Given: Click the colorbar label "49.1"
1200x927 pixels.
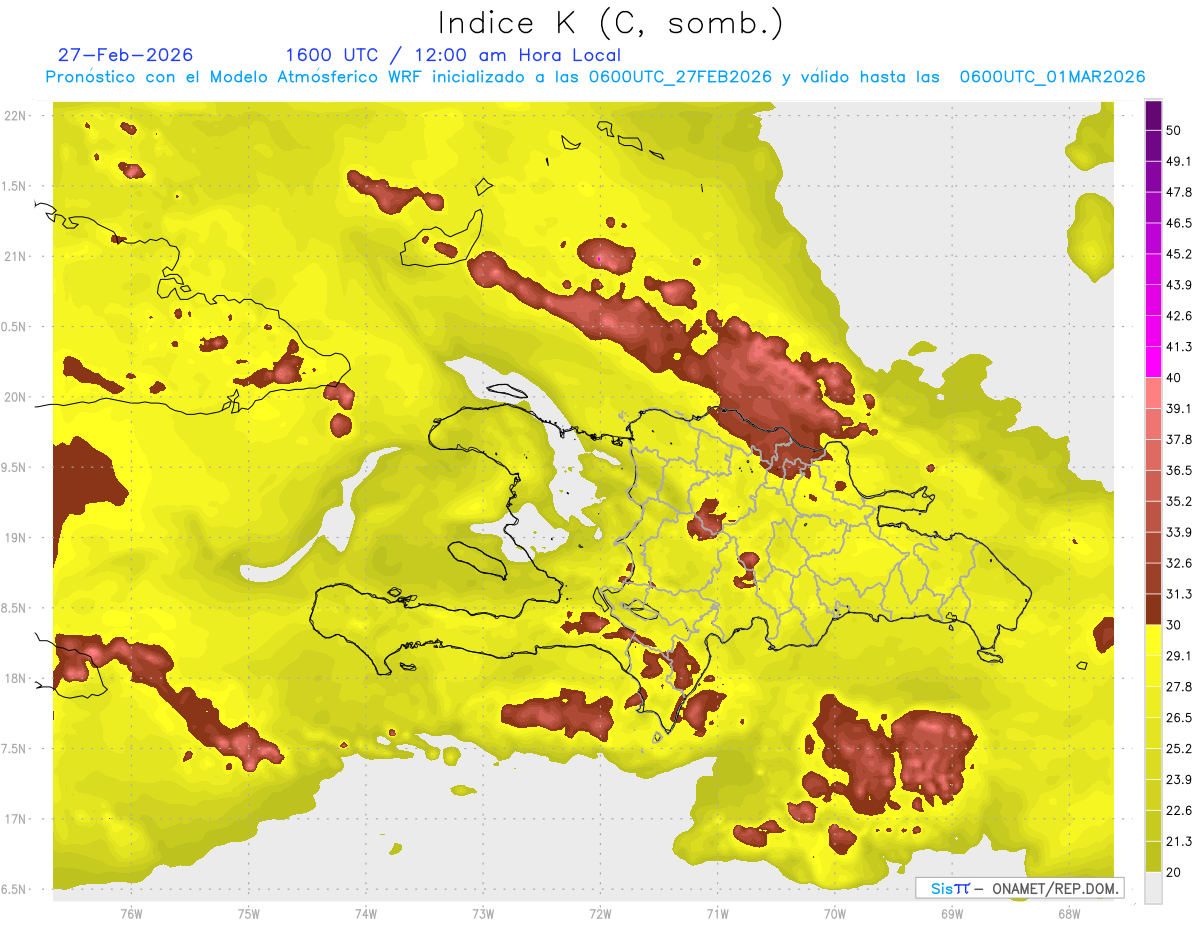Looking at the screenshot, I should [1179, 162].
